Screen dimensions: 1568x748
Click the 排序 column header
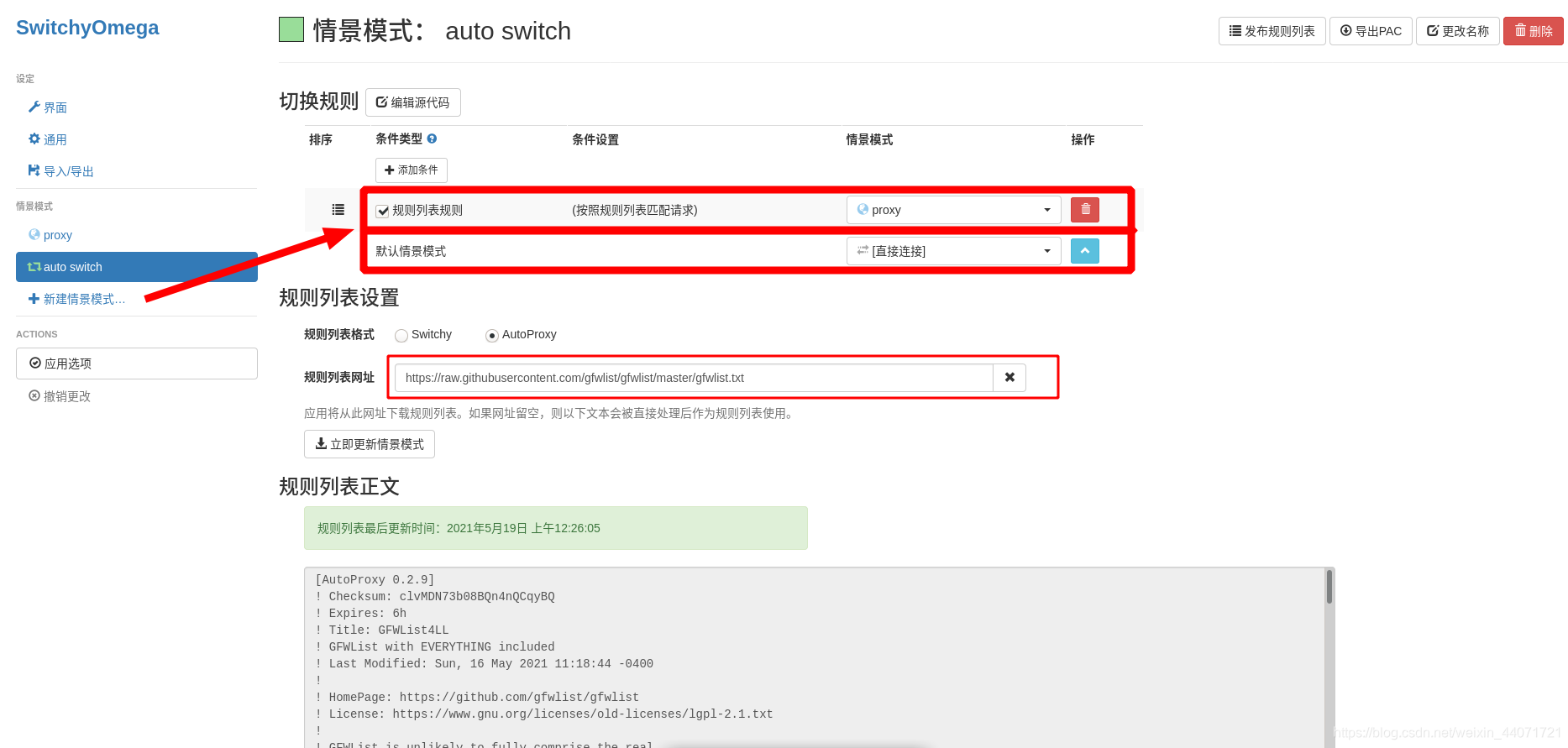click(321, 139)
